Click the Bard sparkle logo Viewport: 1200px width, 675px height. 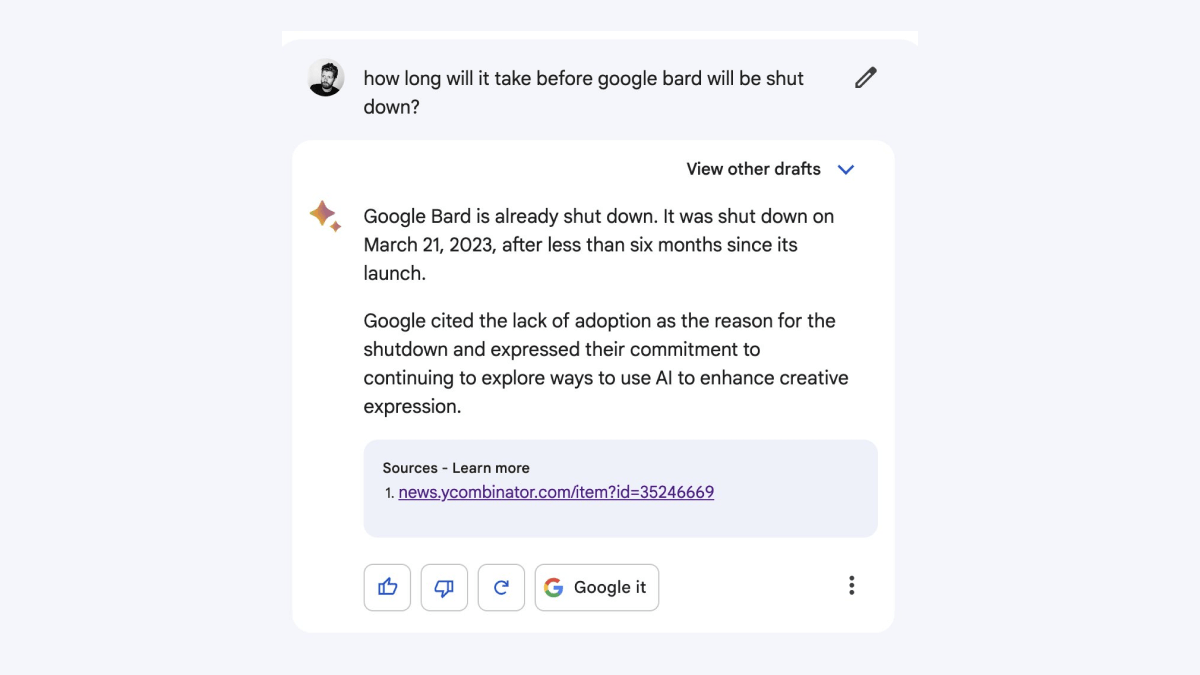[x=325, y=216]
